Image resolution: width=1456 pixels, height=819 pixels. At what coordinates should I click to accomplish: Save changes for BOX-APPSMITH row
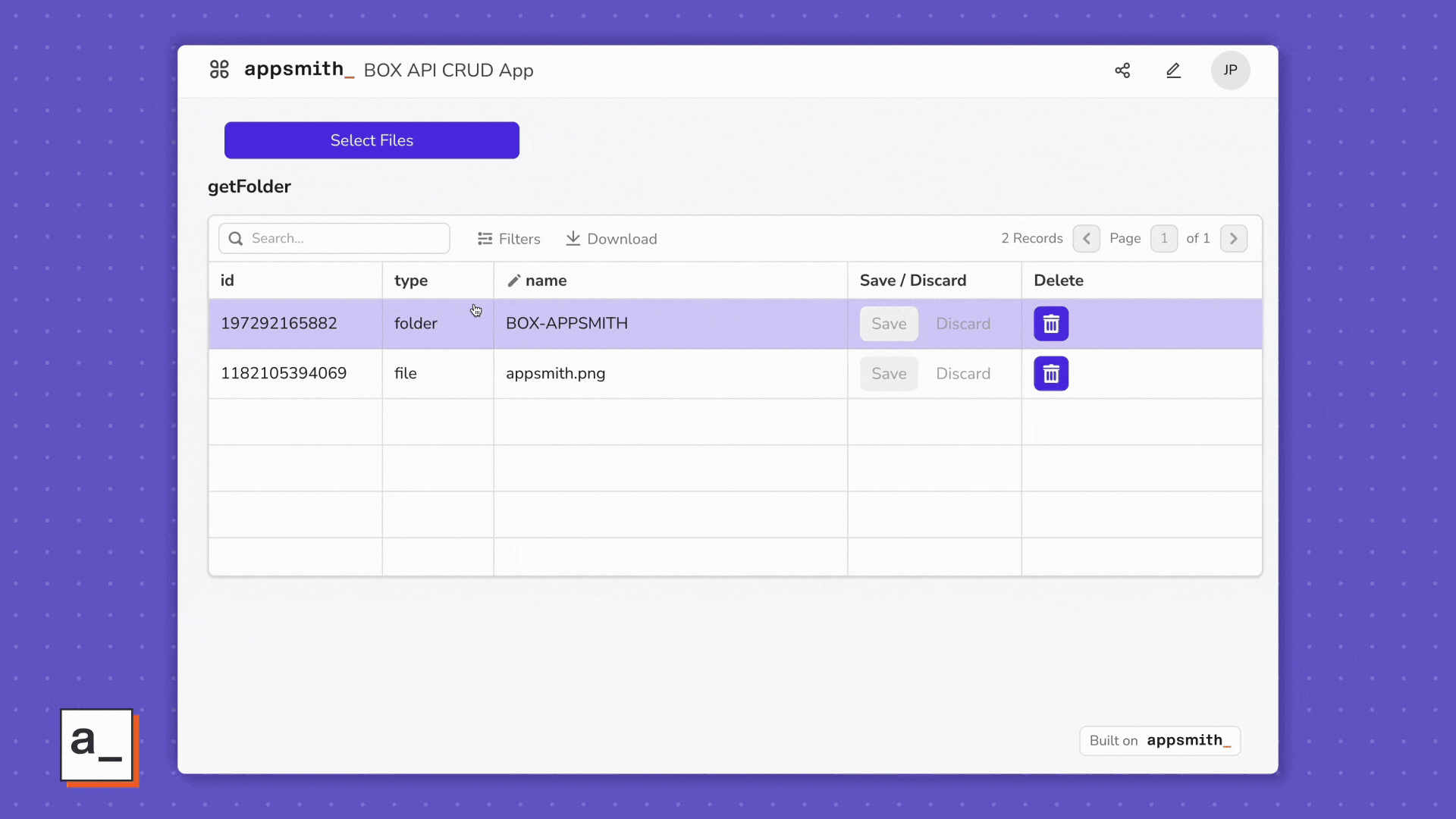coord(889,324)
